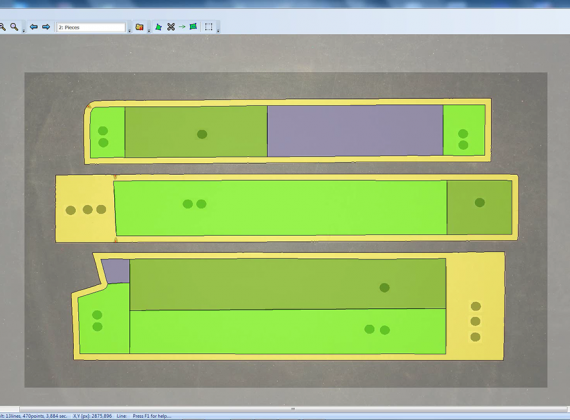This screenshot has height=420, width=570.
Task: Open the '2: Pieces' step dropdown
Action: pyautogui.click(x=91, y=27)
